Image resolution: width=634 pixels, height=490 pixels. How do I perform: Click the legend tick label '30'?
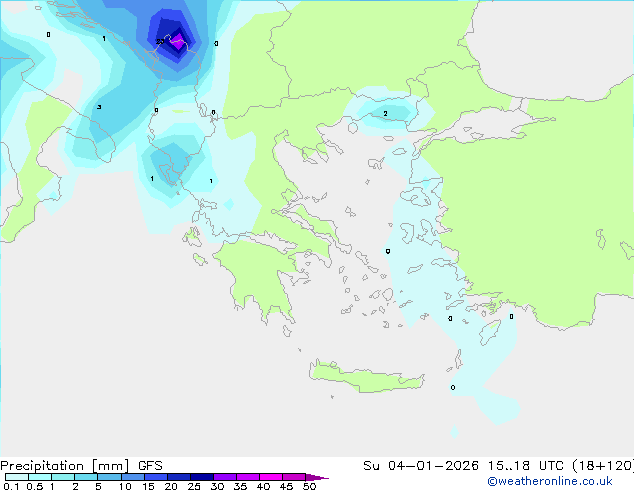[x=217, y=486]
